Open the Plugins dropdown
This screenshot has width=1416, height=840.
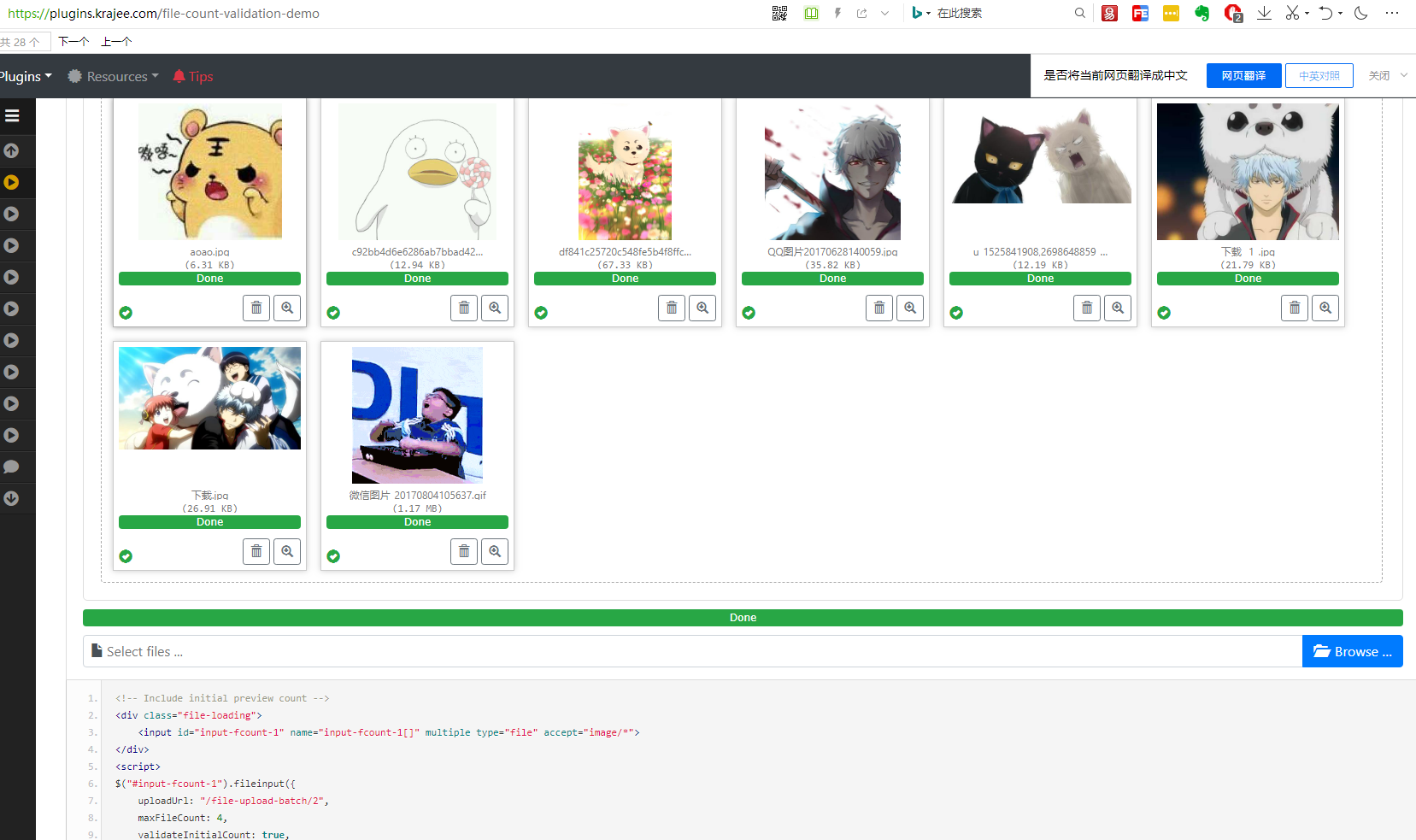click(x=26, y=76)
